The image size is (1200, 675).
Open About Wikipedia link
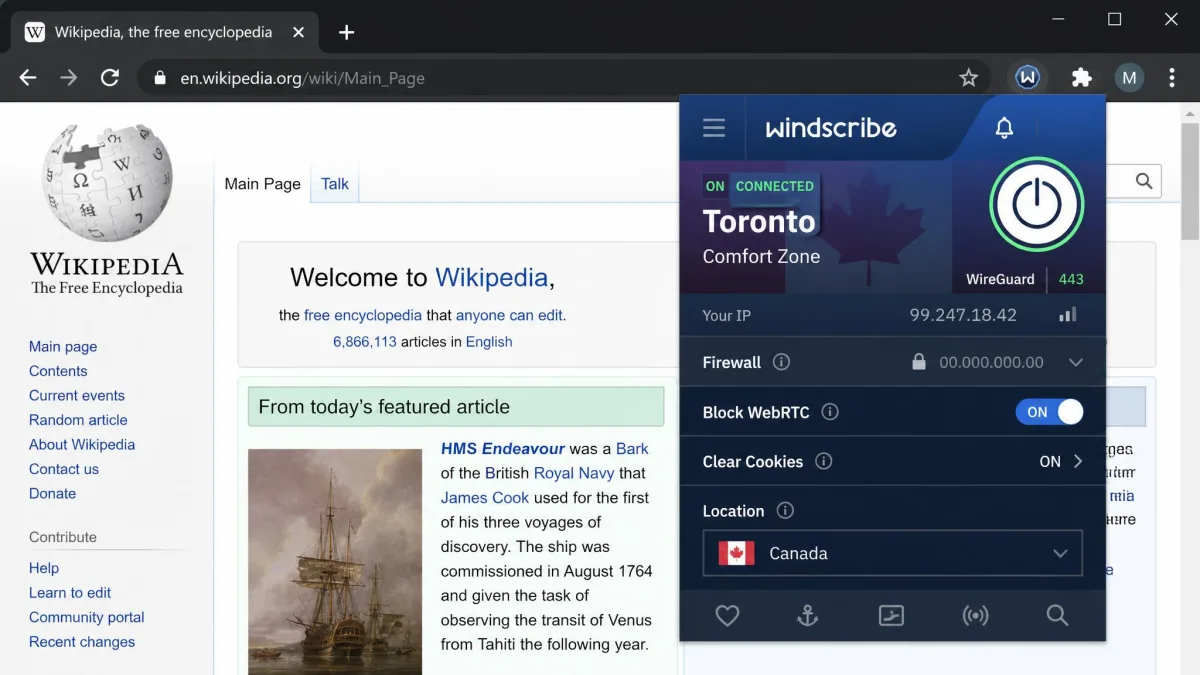(x=82, y=444)
